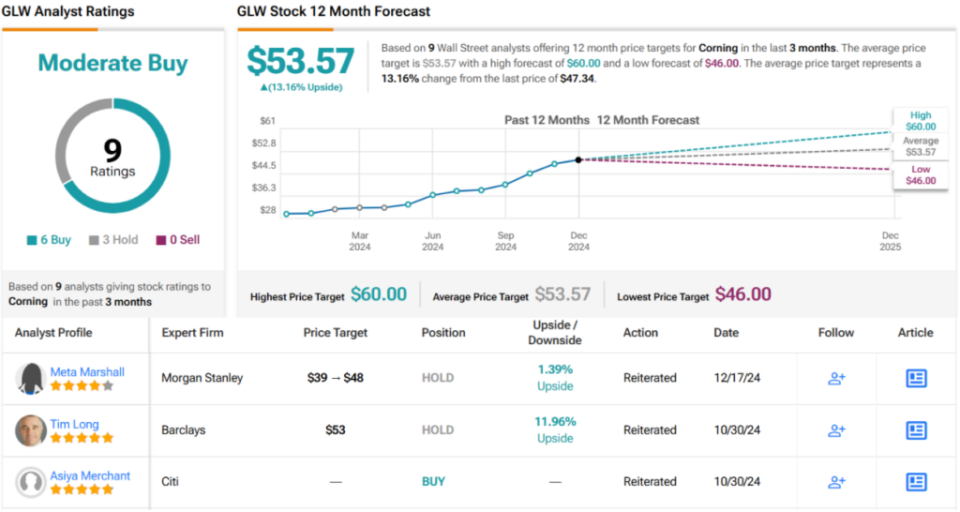Select the Dec 2024 black data point
The width and height of the screenshot is (960, 512).
[x=579, y=160]
